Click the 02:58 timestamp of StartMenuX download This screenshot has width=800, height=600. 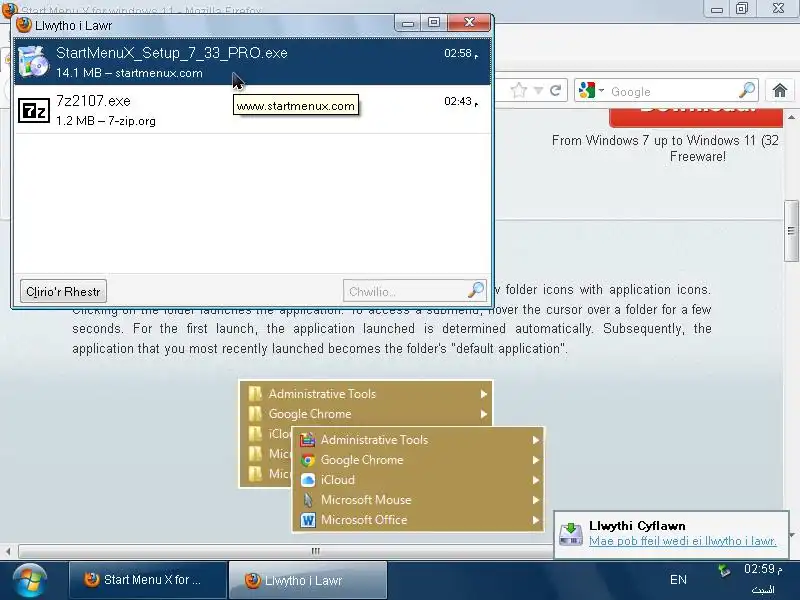click(x=460, y=54)
